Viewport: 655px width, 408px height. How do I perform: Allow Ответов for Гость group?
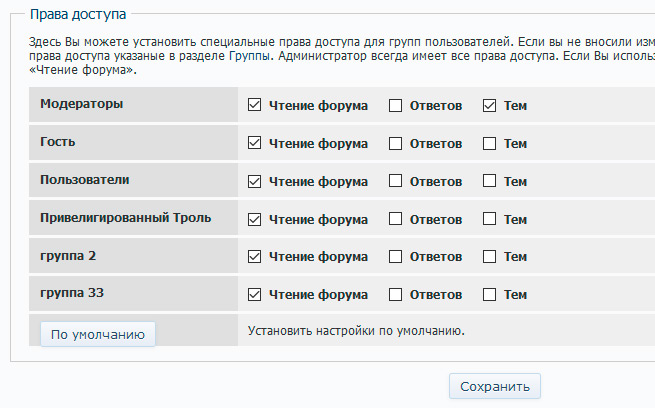tap(395, 143)
